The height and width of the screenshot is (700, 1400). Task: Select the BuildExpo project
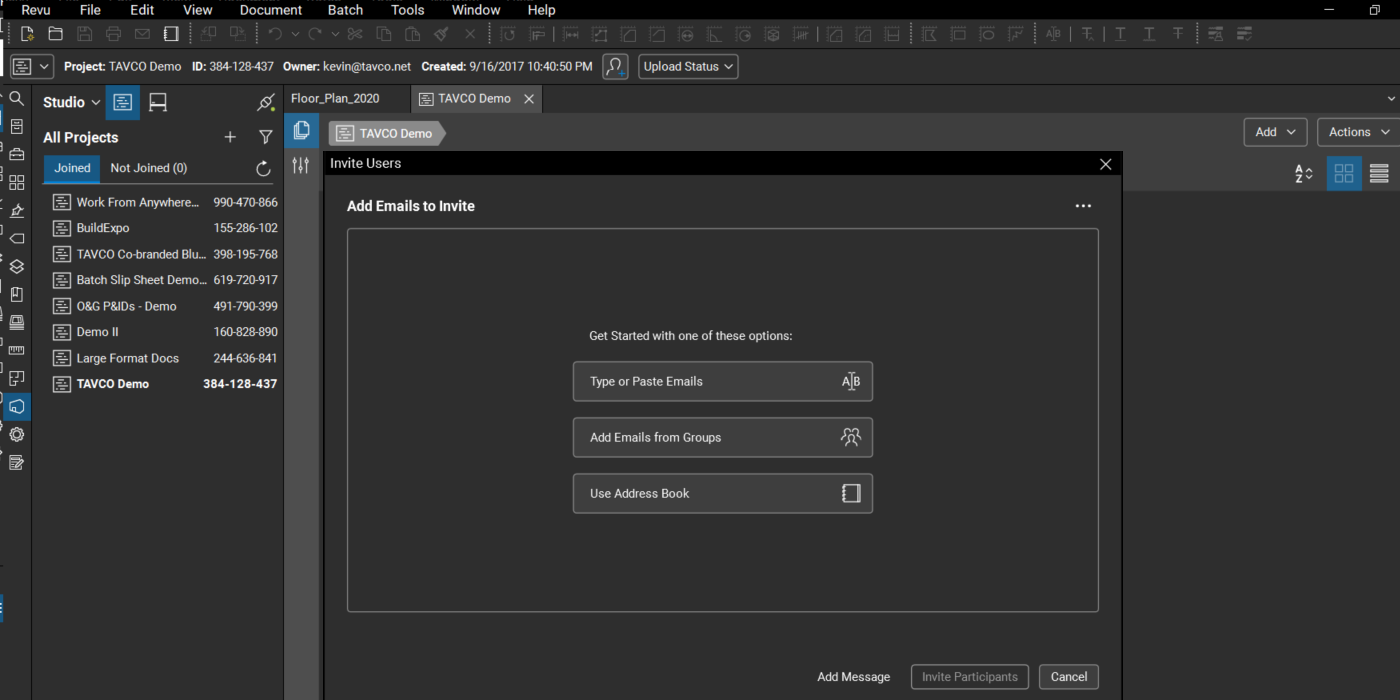pyautogui.click(x=165, y=228)
